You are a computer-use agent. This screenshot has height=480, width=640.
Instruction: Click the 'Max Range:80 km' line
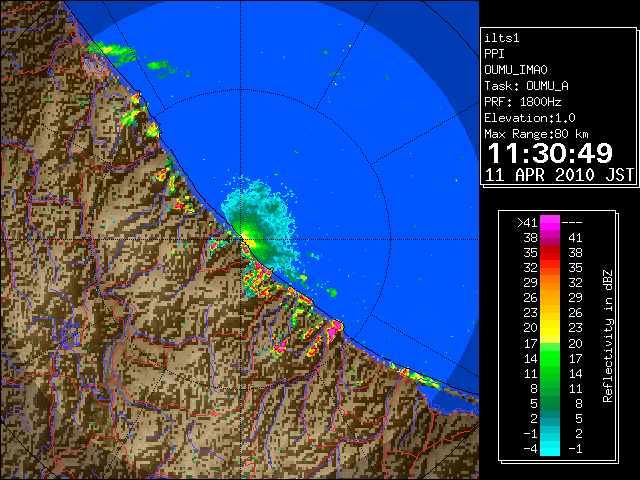coord(536,134)
